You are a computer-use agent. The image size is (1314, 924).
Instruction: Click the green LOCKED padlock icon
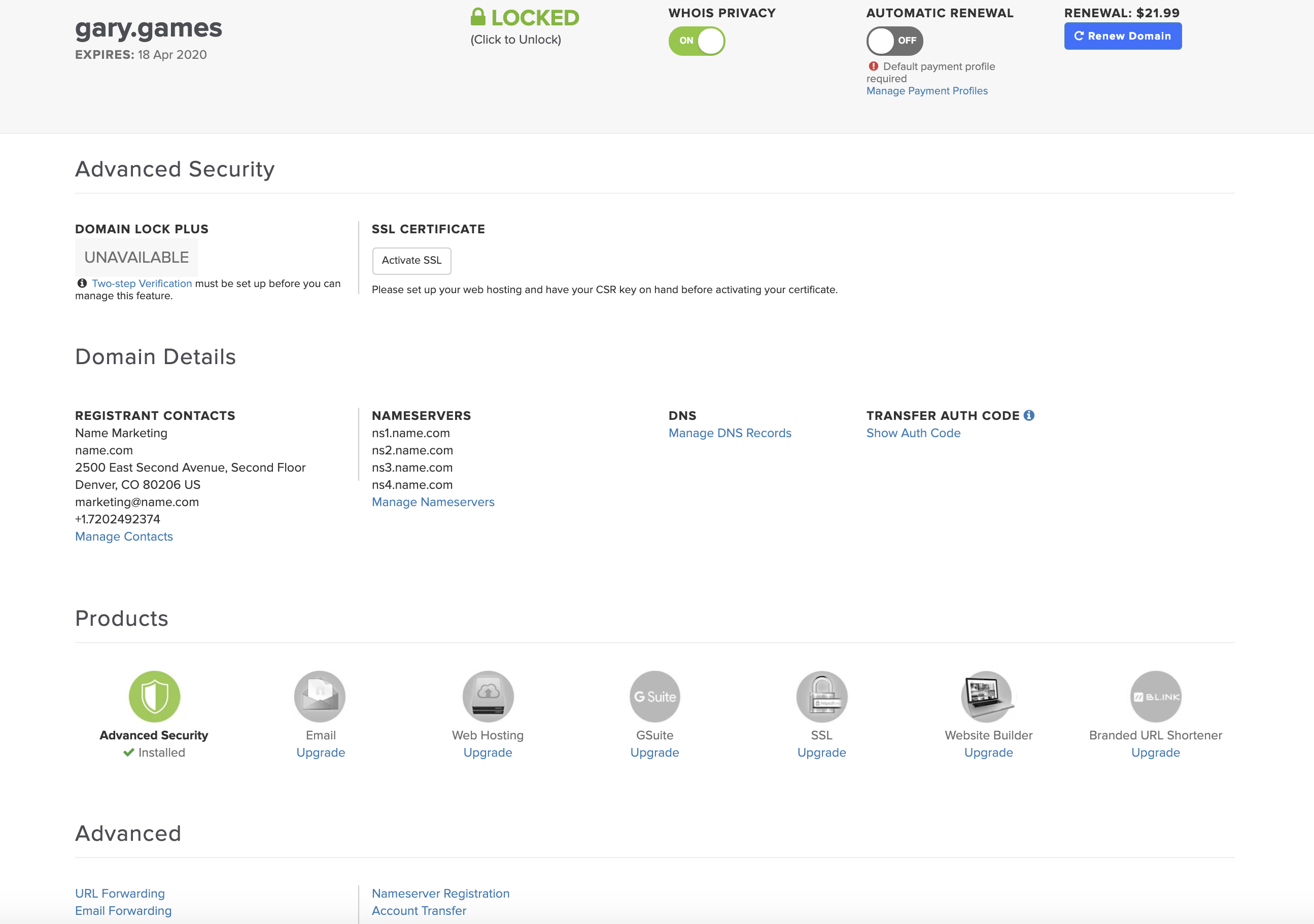click(478, 17)
